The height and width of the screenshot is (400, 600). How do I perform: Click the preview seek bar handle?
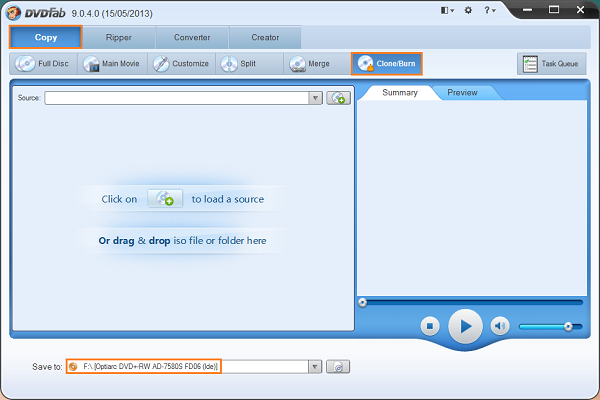[362, 303]
